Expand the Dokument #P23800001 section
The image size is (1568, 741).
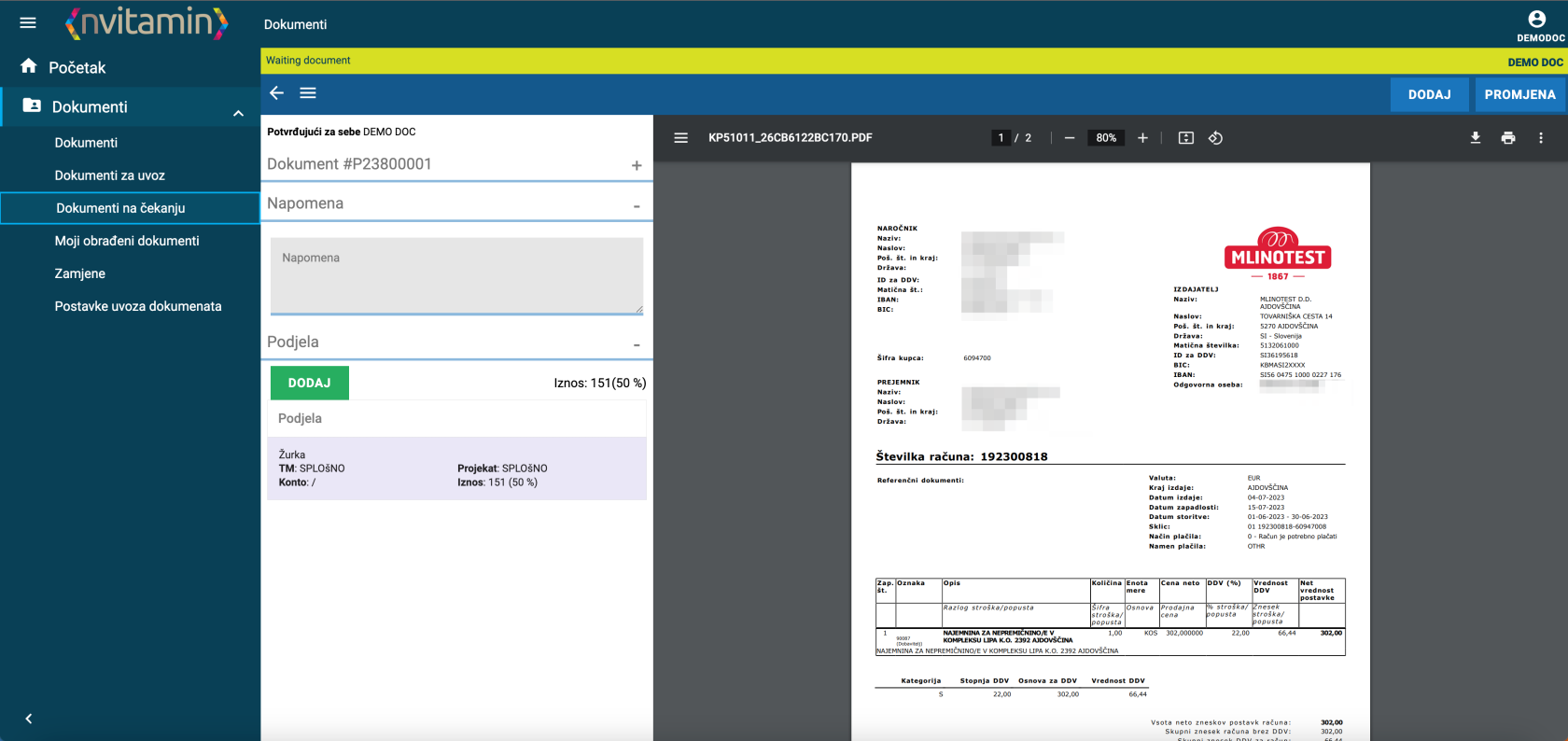(637, 165)
